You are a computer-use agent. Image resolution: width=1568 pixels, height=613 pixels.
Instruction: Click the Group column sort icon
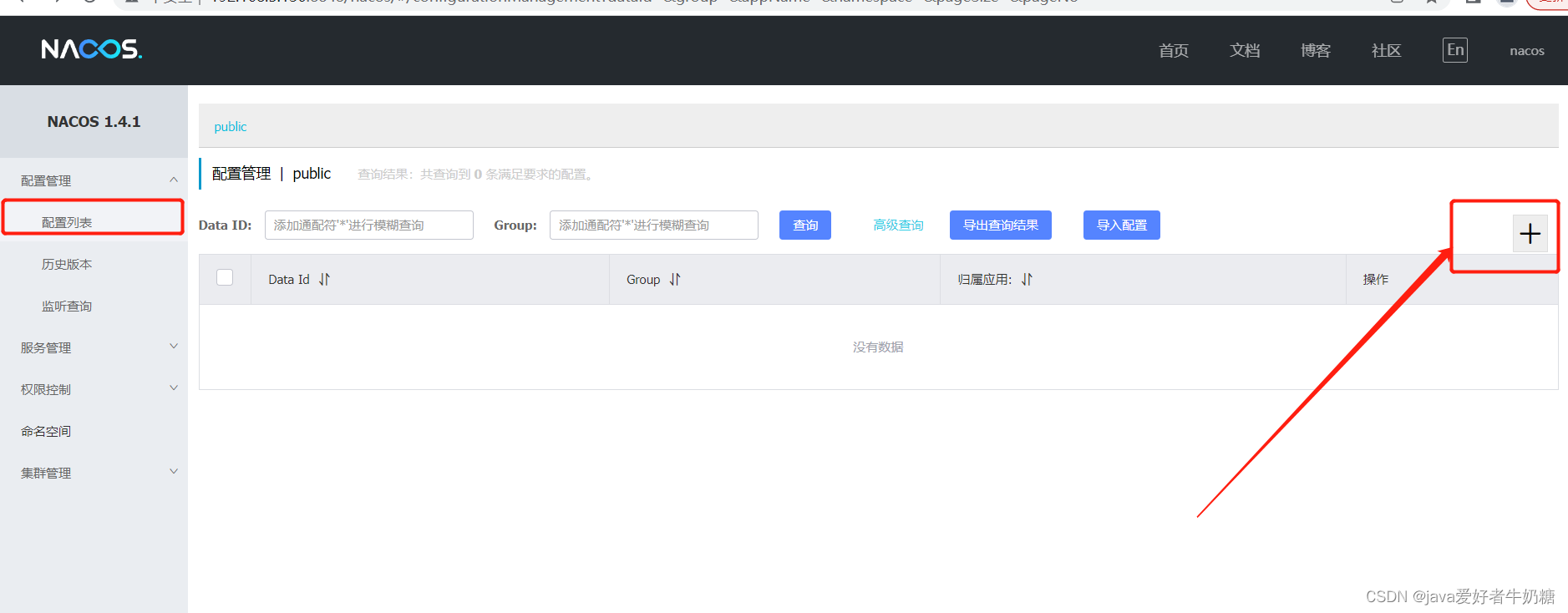coord(675,280)
